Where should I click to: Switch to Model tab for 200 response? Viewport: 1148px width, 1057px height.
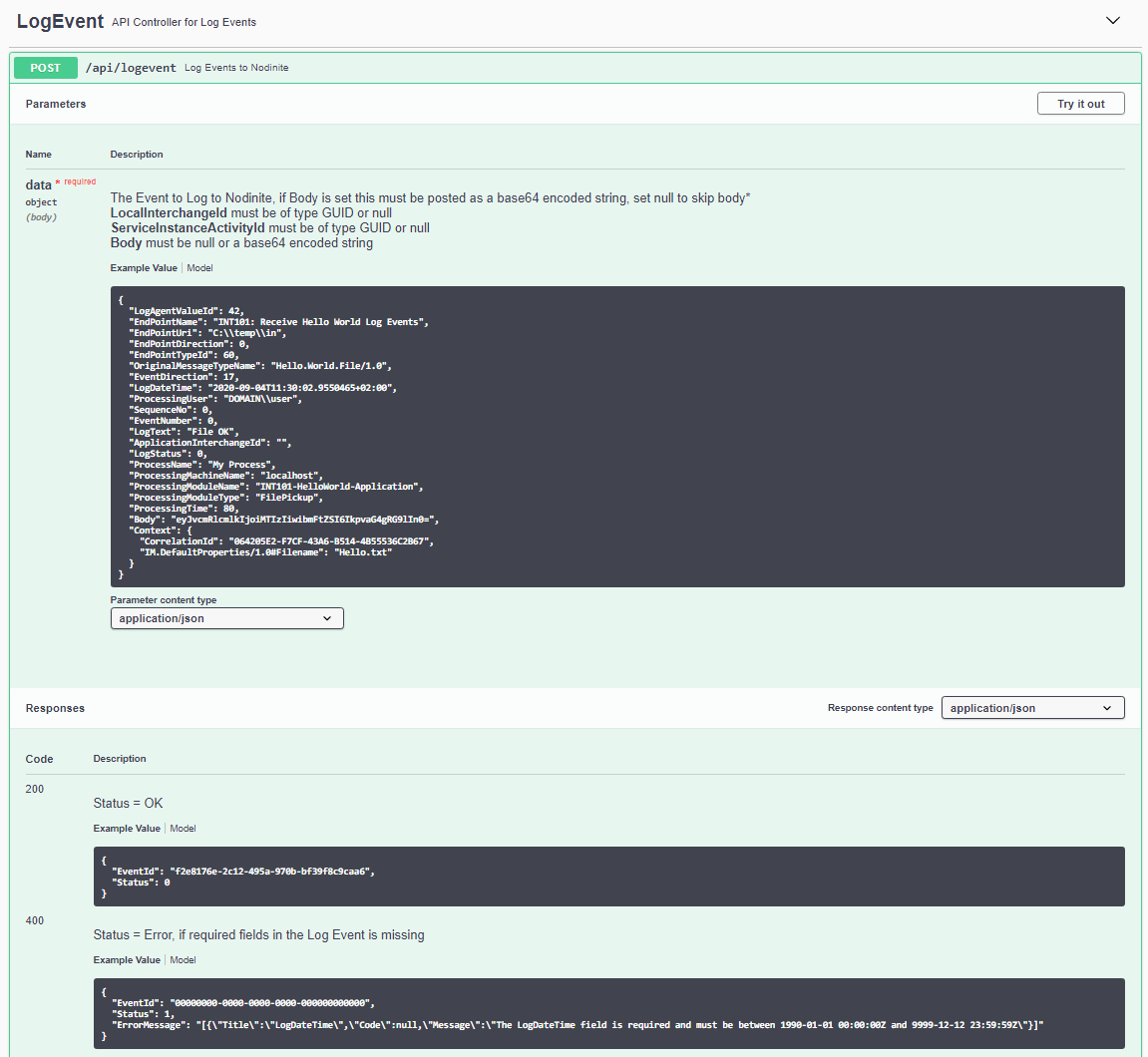(x=184, y=829)
